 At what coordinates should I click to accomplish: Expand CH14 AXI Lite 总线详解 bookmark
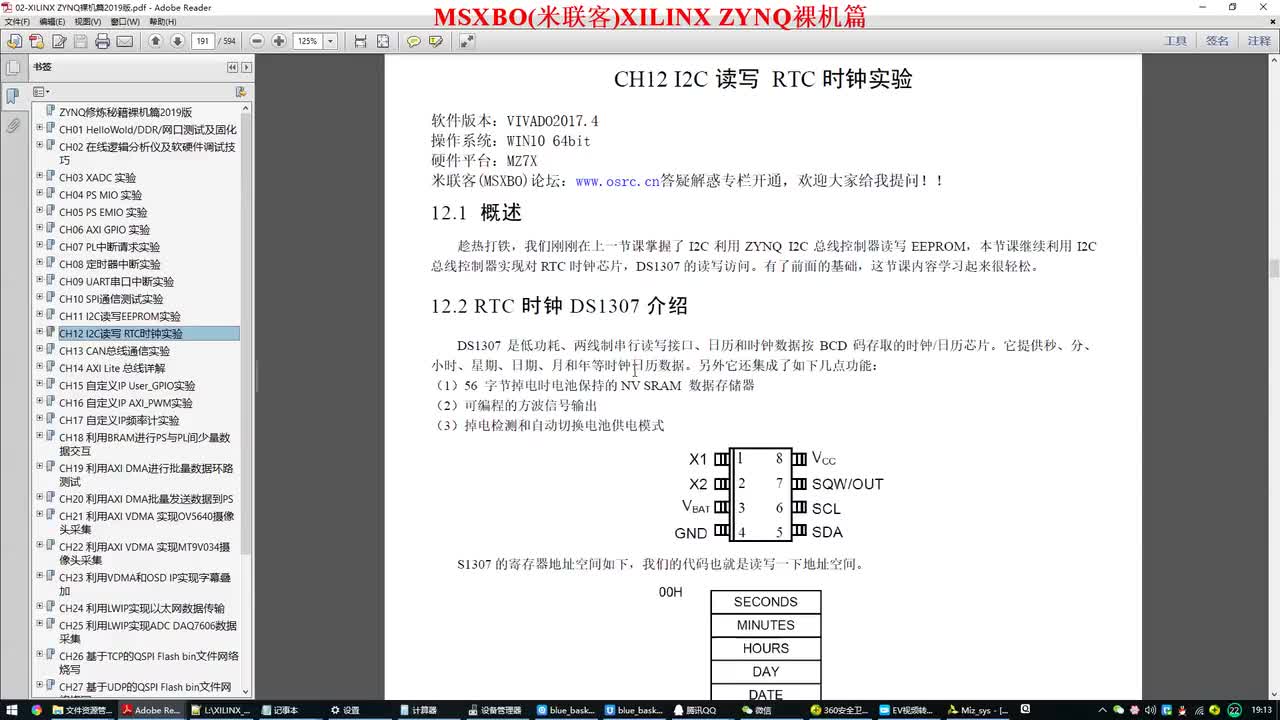39,367
